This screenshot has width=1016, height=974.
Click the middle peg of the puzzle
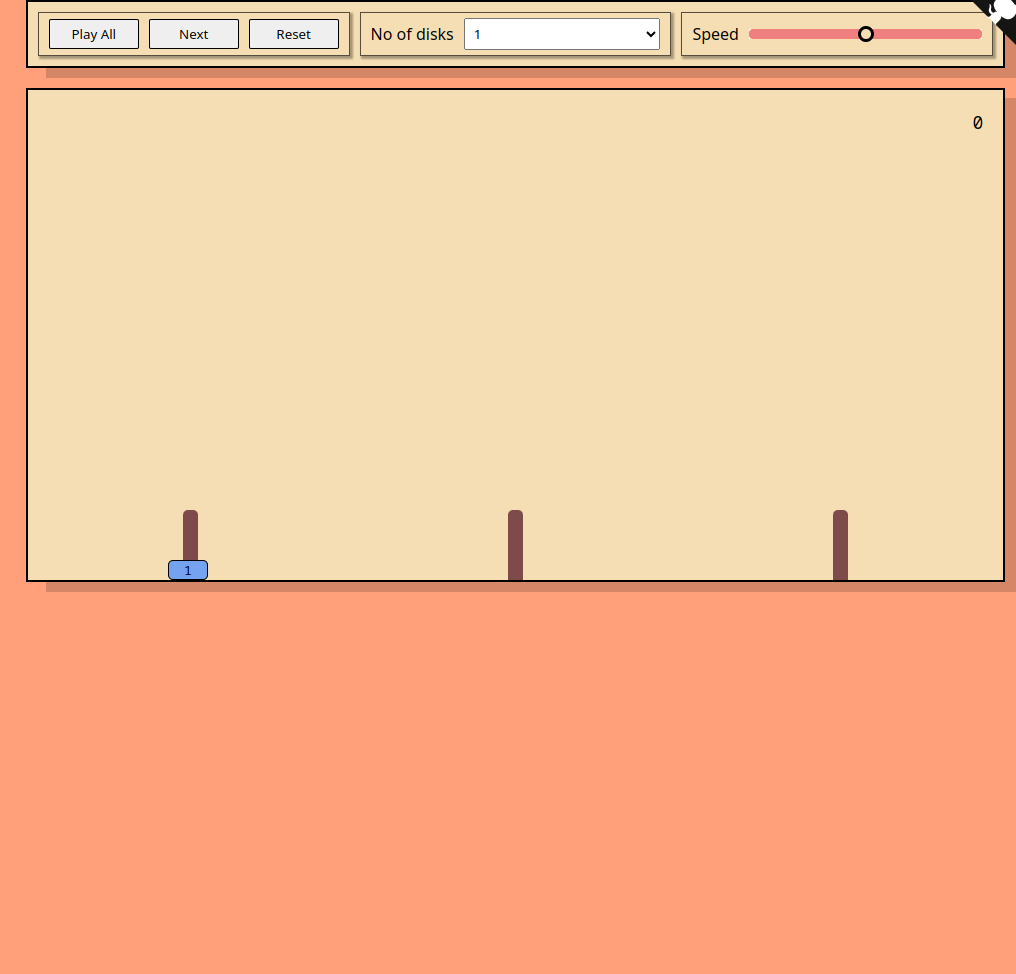[515, 545]
